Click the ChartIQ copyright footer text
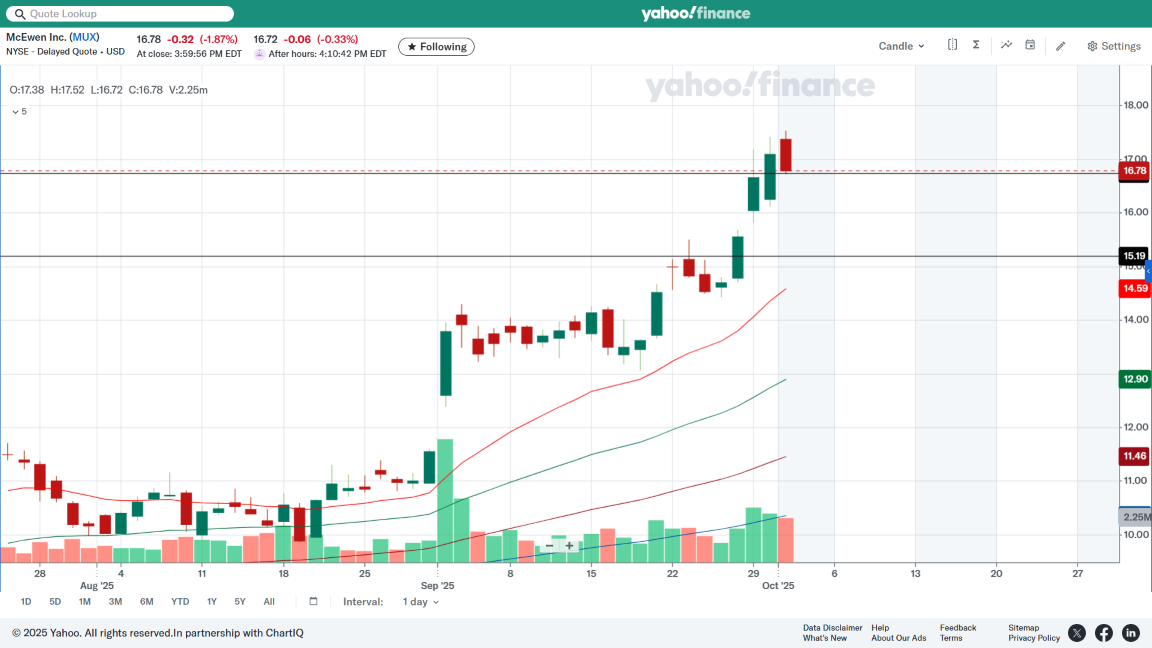This screenshot has width=1152, height=648. 157,633
